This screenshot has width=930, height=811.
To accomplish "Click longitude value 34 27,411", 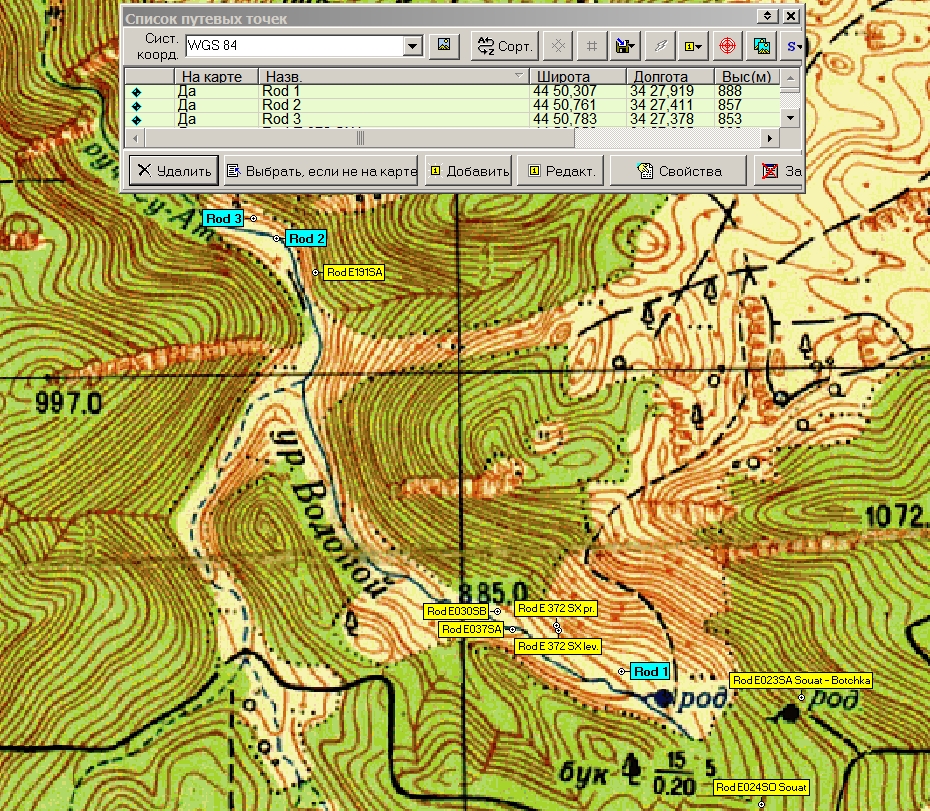I will 661,106.
